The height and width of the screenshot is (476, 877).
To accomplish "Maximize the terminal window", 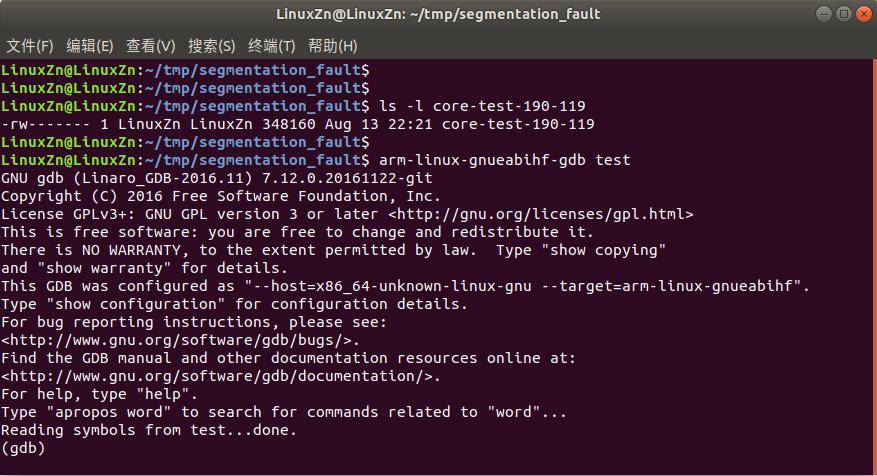I will 843,14.
